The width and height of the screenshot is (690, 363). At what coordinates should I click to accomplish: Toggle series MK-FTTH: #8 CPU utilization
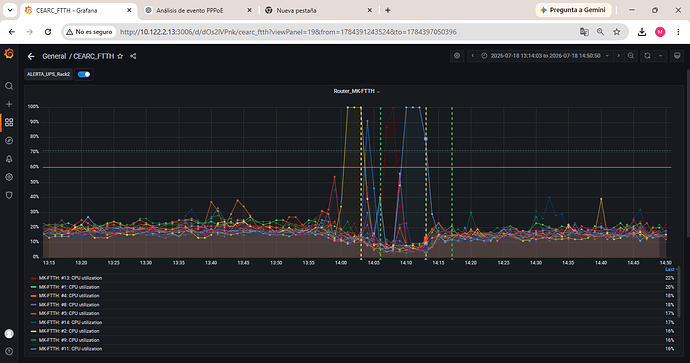pos(69,304)
